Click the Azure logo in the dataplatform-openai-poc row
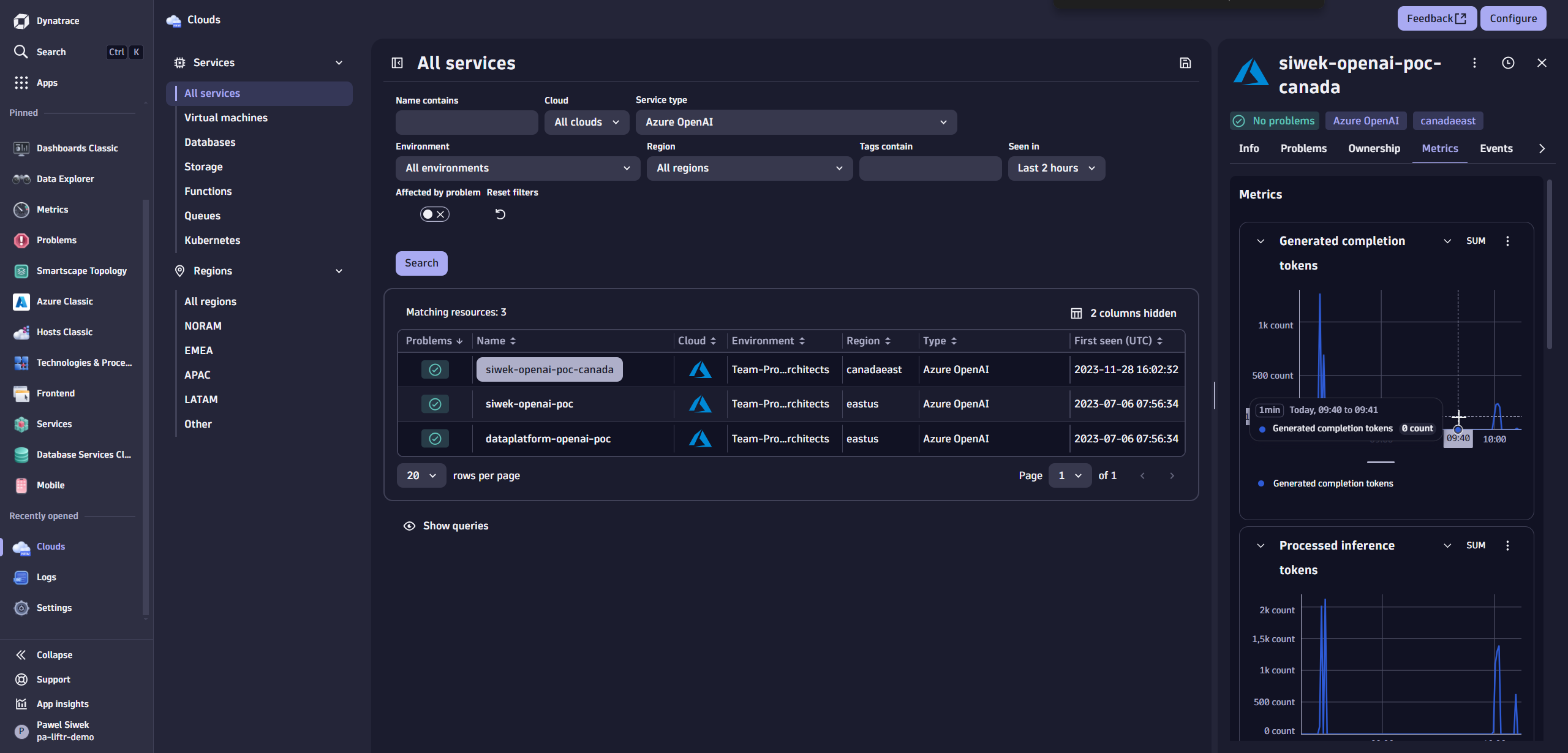The width and height of the screenshot is (1568, 753). click(699, 438)
